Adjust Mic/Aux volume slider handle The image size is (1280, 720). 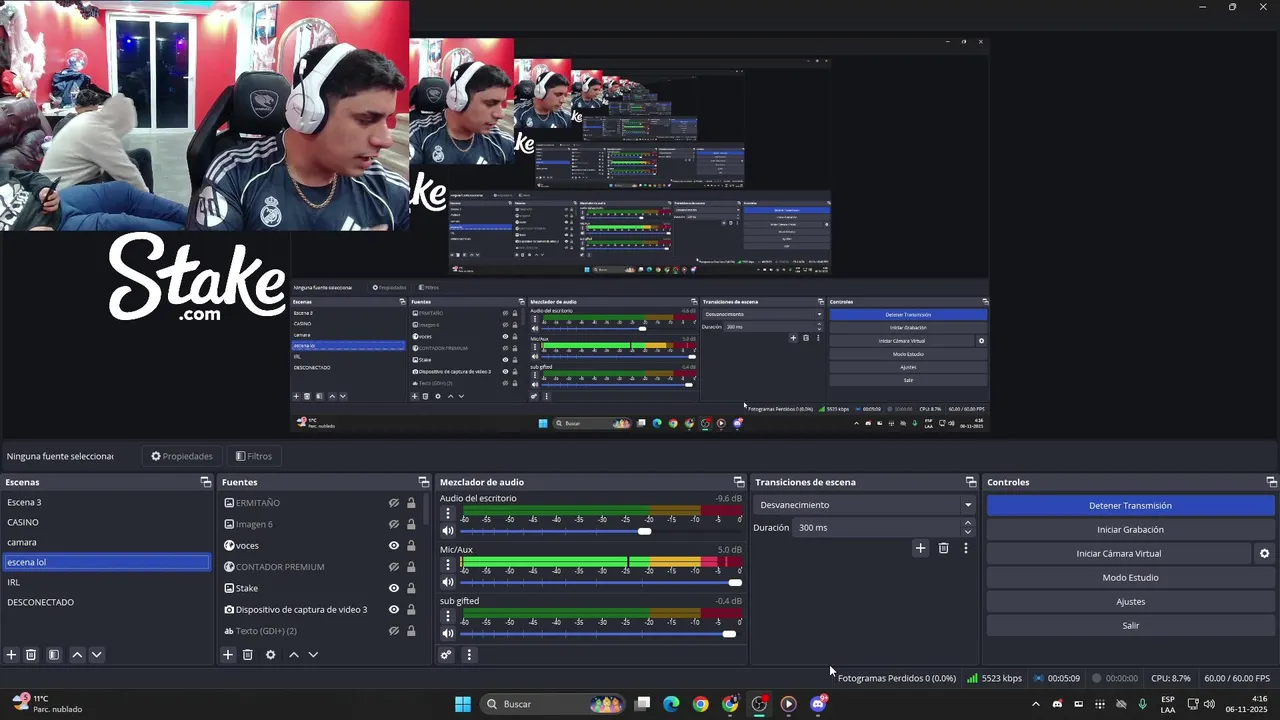(x=735, y=582)
